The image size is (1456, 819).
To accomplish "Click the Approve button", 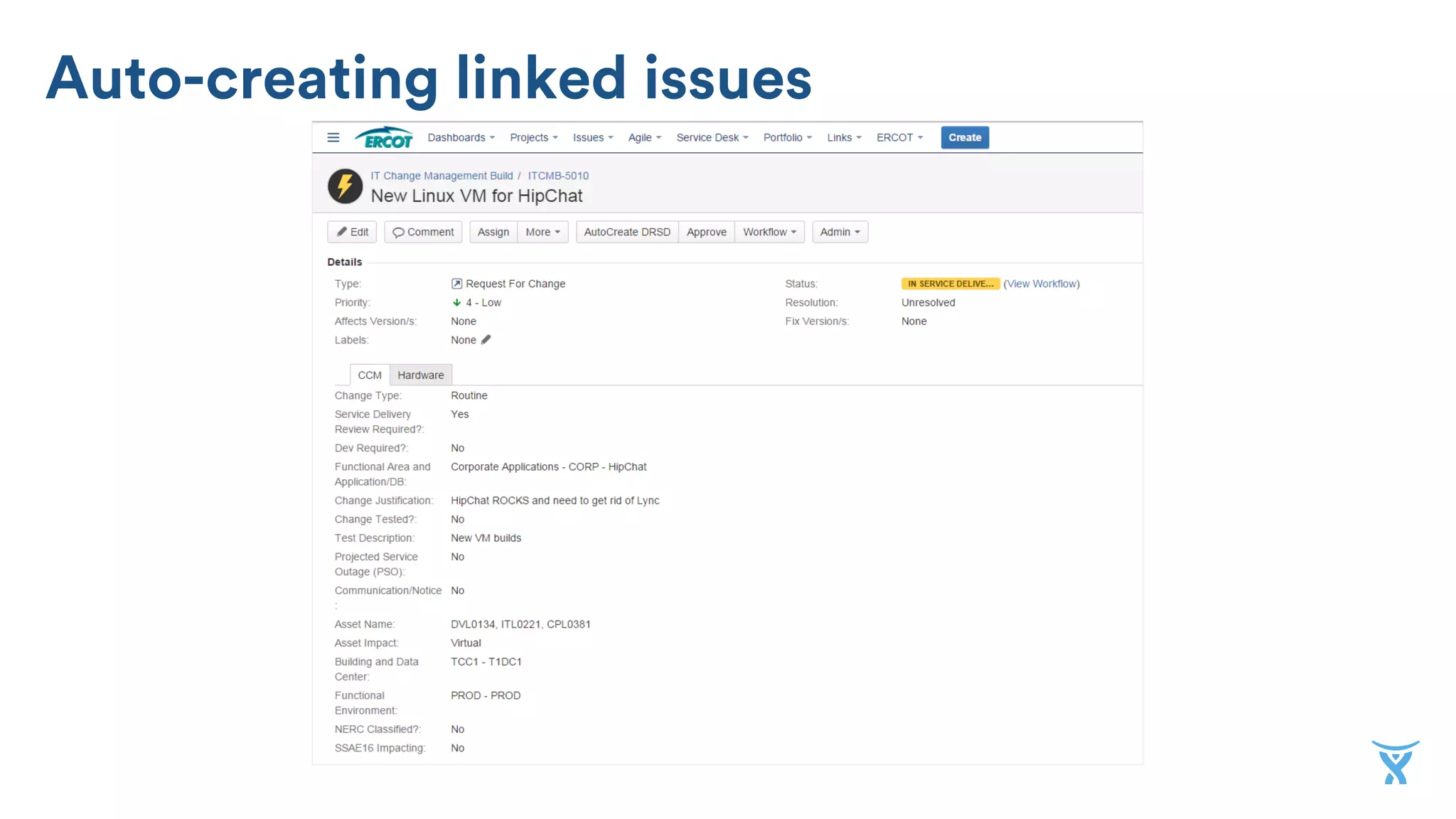I will tap(707, 232).
